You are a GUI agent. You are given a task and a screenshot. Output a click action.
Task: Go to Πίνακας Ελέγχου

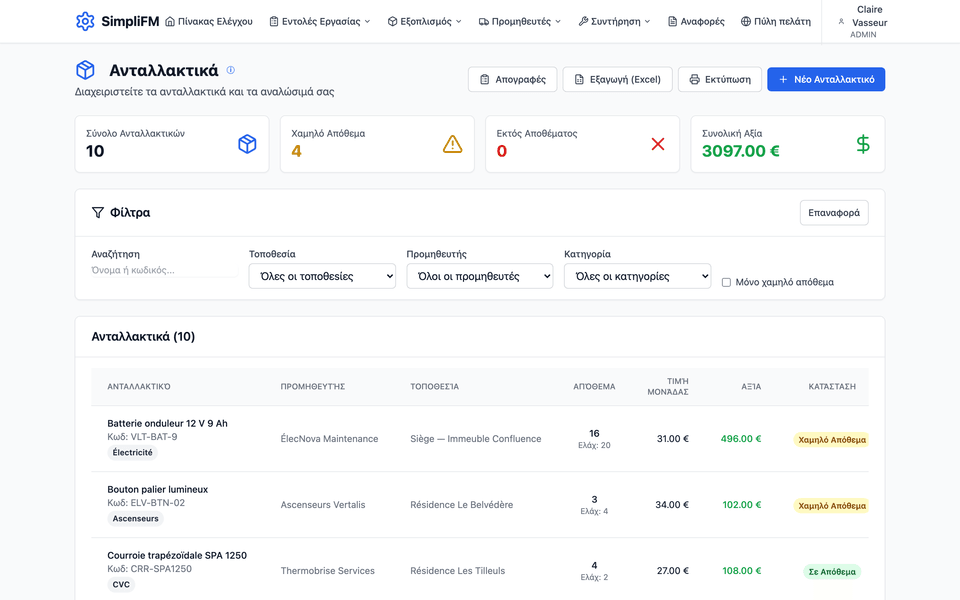[209, 21]
